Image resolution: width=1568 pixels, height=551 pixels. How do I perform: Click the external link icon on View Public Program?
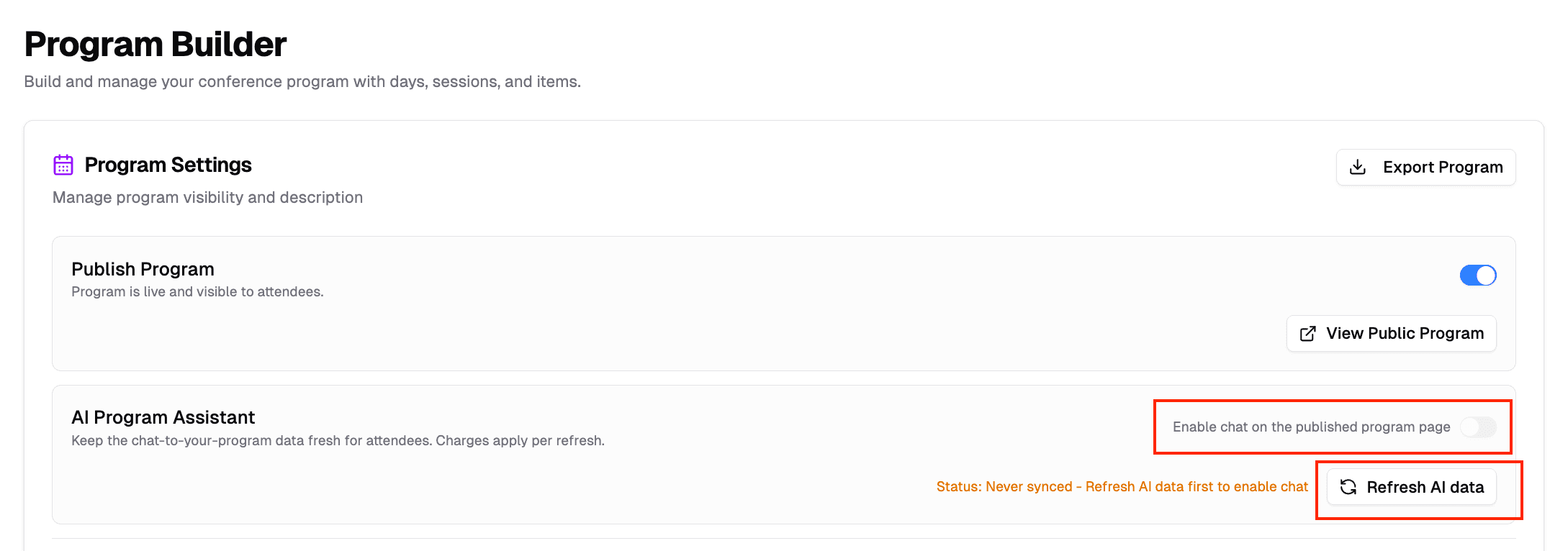click(x=1307, y=333)
